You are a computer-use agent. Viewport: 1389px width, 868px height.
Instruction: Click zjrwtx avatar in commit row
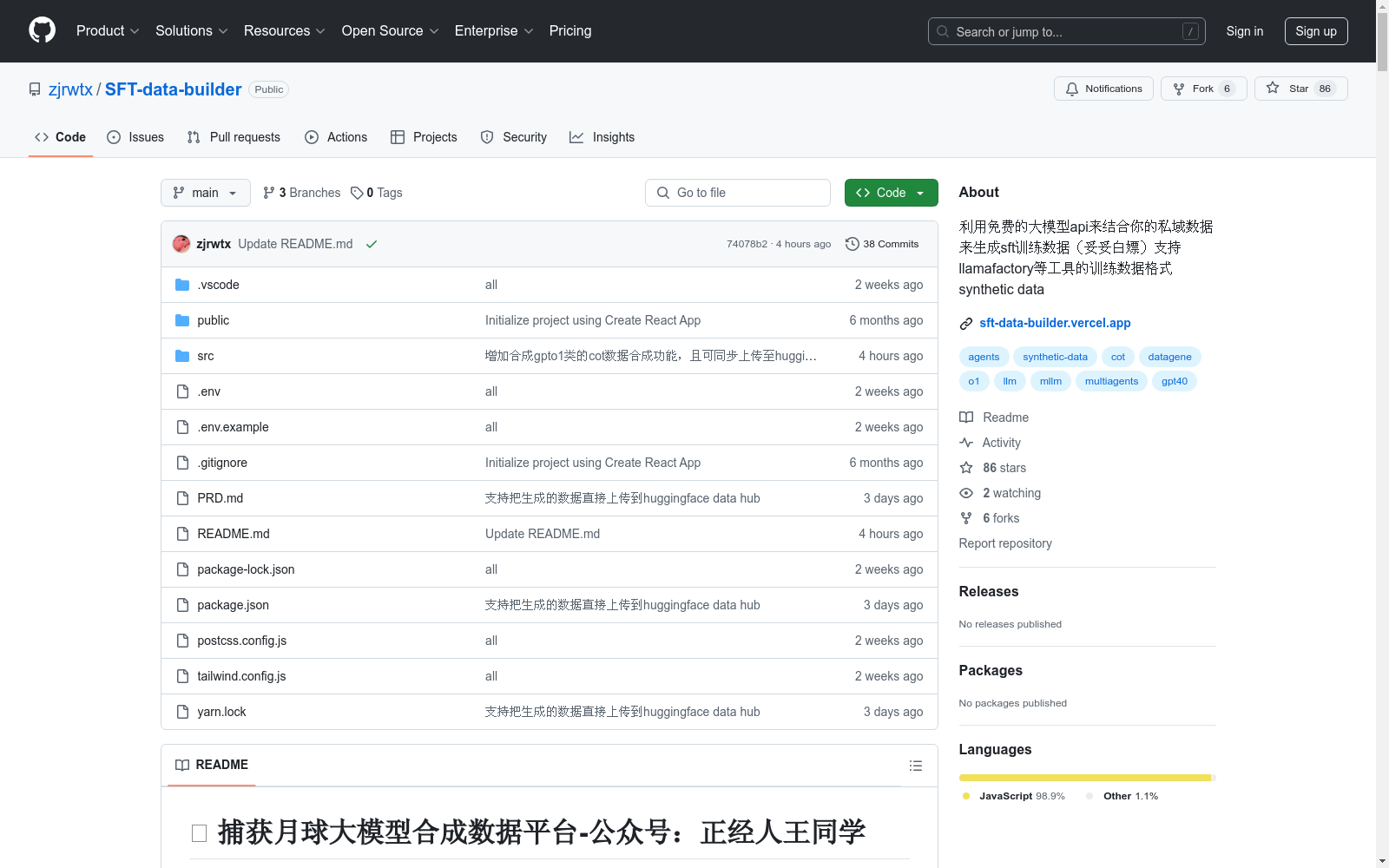(x=181, y=244)
